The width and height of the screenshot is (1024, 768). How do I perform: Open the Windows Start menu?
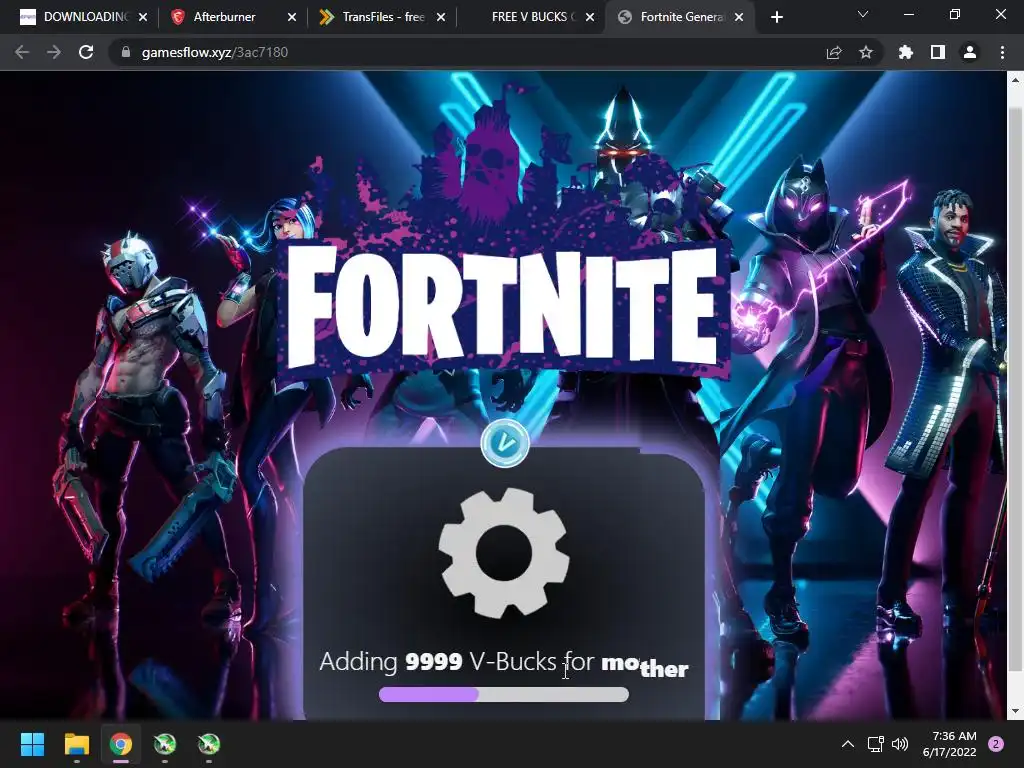[32, 744]
